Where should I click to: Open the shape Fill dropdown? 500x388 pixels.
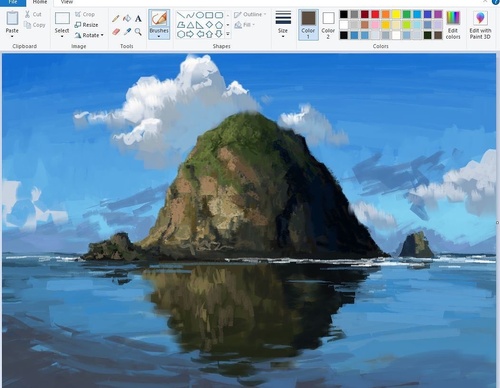244,25
